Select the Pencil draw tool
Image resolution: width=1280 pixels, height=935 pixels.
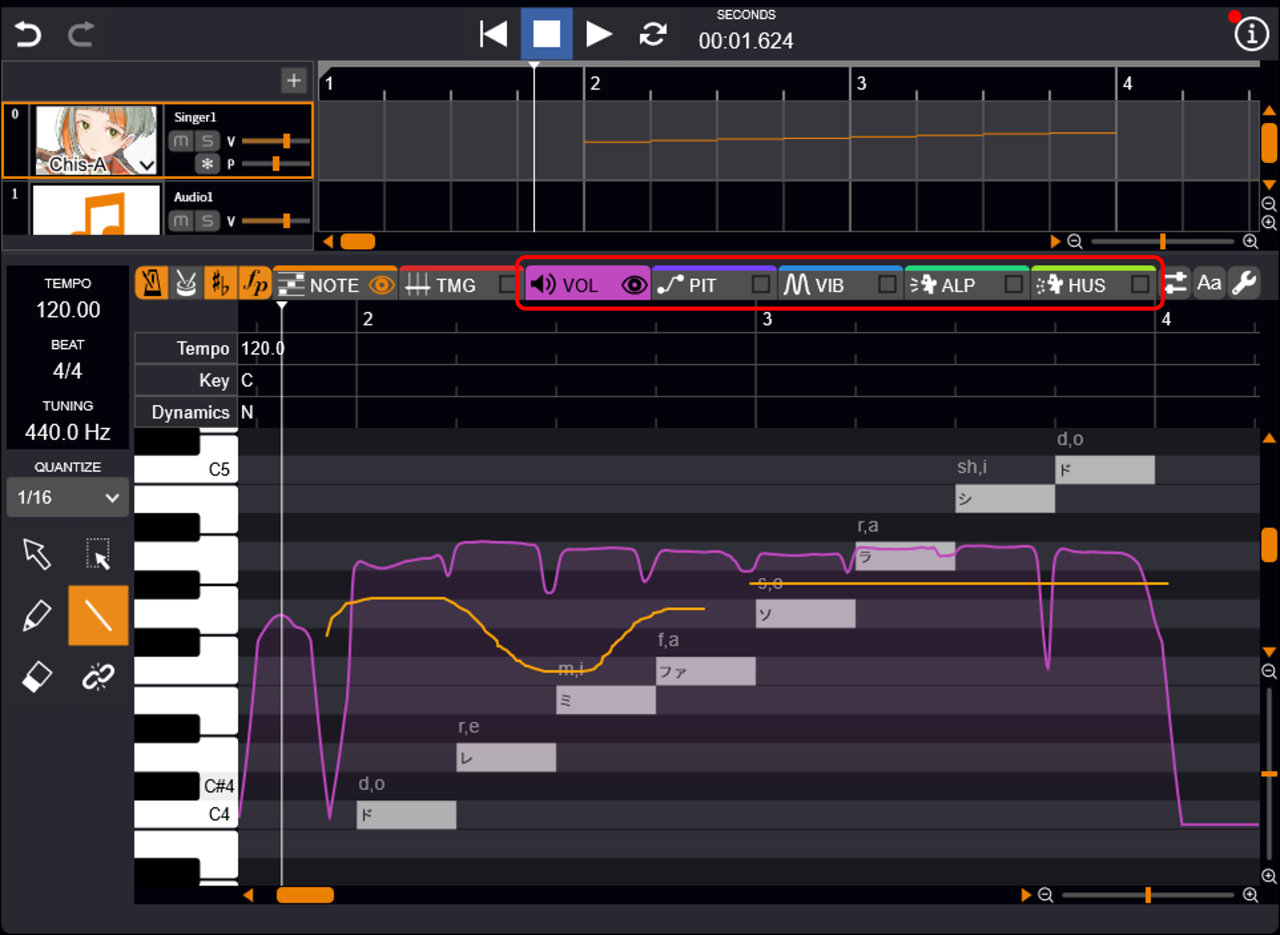click(x=36, y=616)
